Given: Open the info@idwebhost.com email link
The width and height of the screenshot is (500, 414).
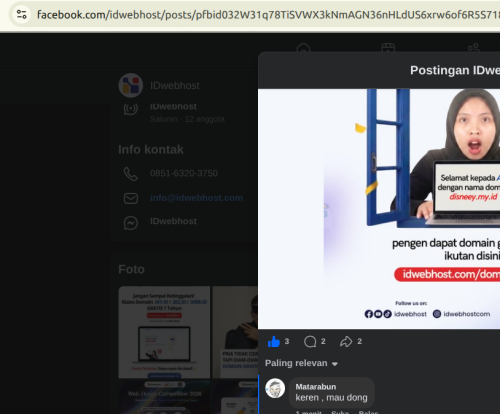Looking at the screenshot, I should [x=196, y=198].
